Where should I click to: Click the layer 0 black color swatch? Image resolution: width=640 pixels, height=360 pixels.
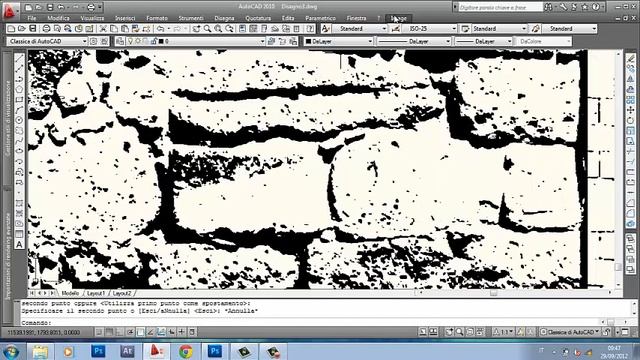[x=161, y=41]
